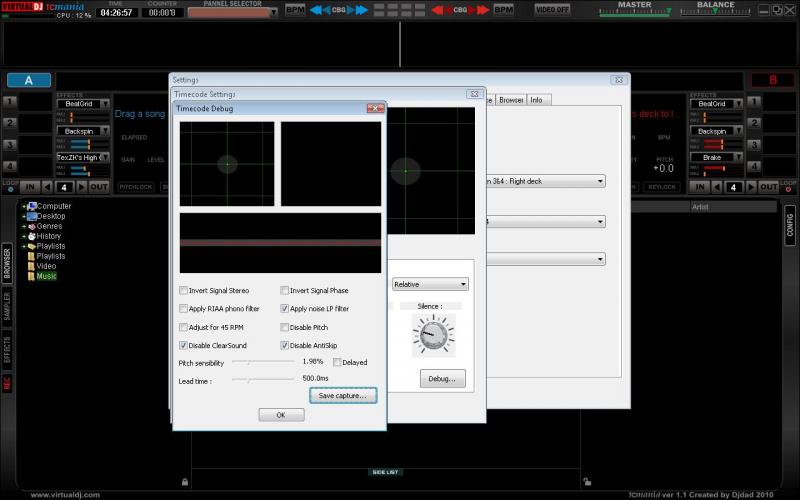Select the Desktop folder icon
This screenshot has width=800, height=500.
[x=32, y=216]
